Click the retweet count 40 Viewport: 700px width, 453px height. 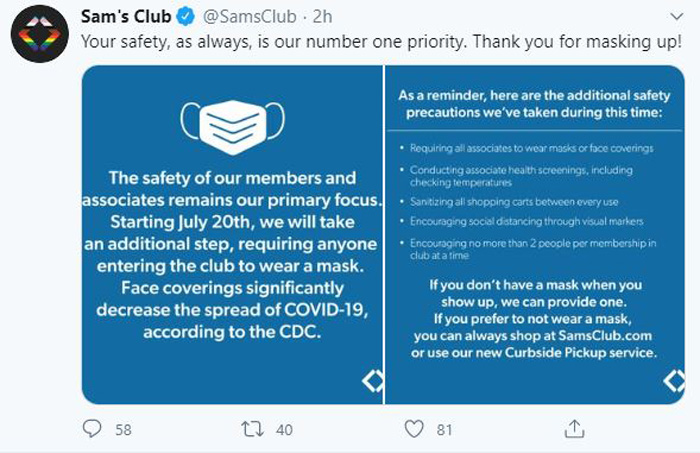[x=284, y=430]
